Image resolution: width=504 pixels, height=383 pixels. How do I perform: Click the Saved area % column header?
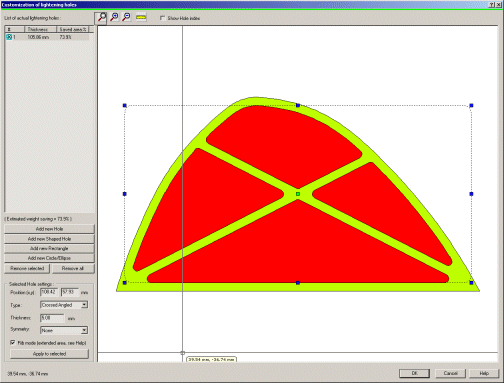coord(73,29)
